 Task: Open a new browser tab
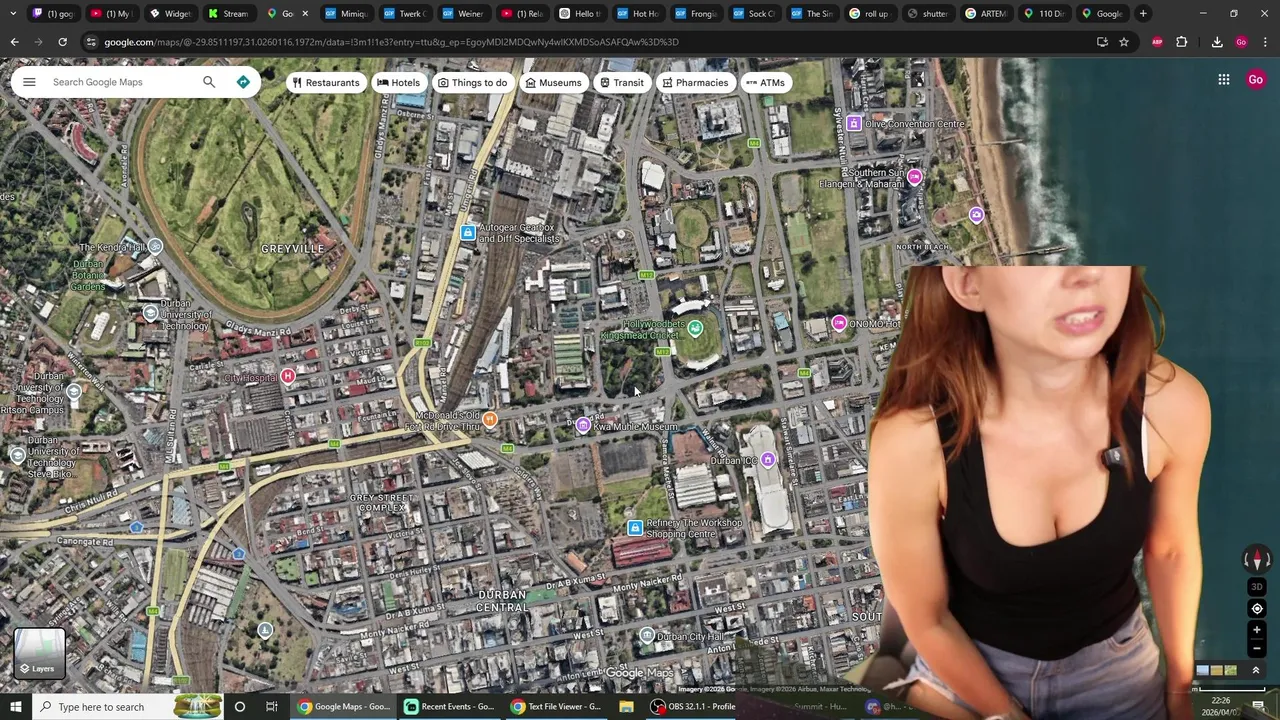[x=1143, y=13]
